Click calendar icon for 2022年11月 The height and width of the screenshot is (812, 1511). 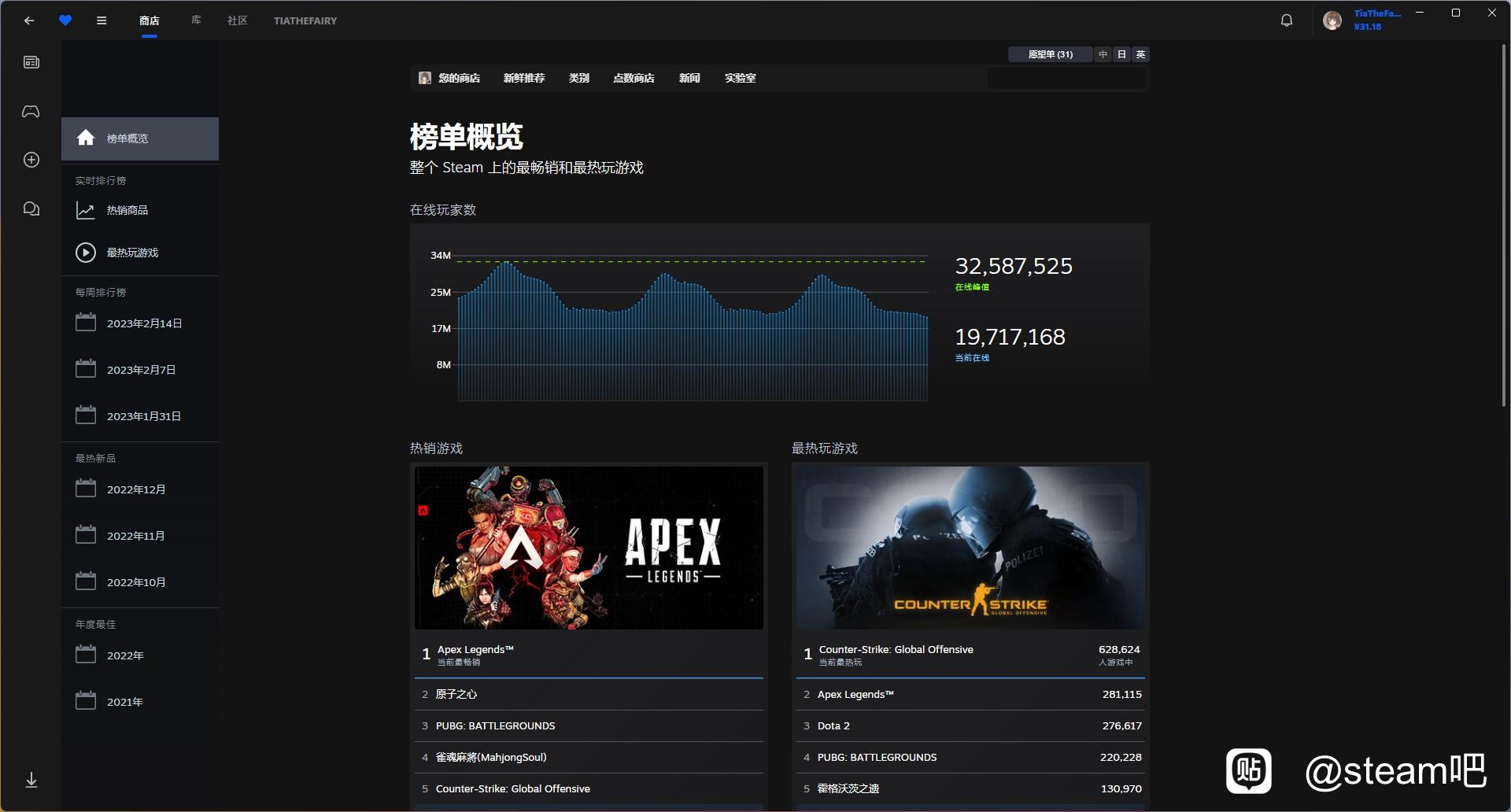point(86,535)
